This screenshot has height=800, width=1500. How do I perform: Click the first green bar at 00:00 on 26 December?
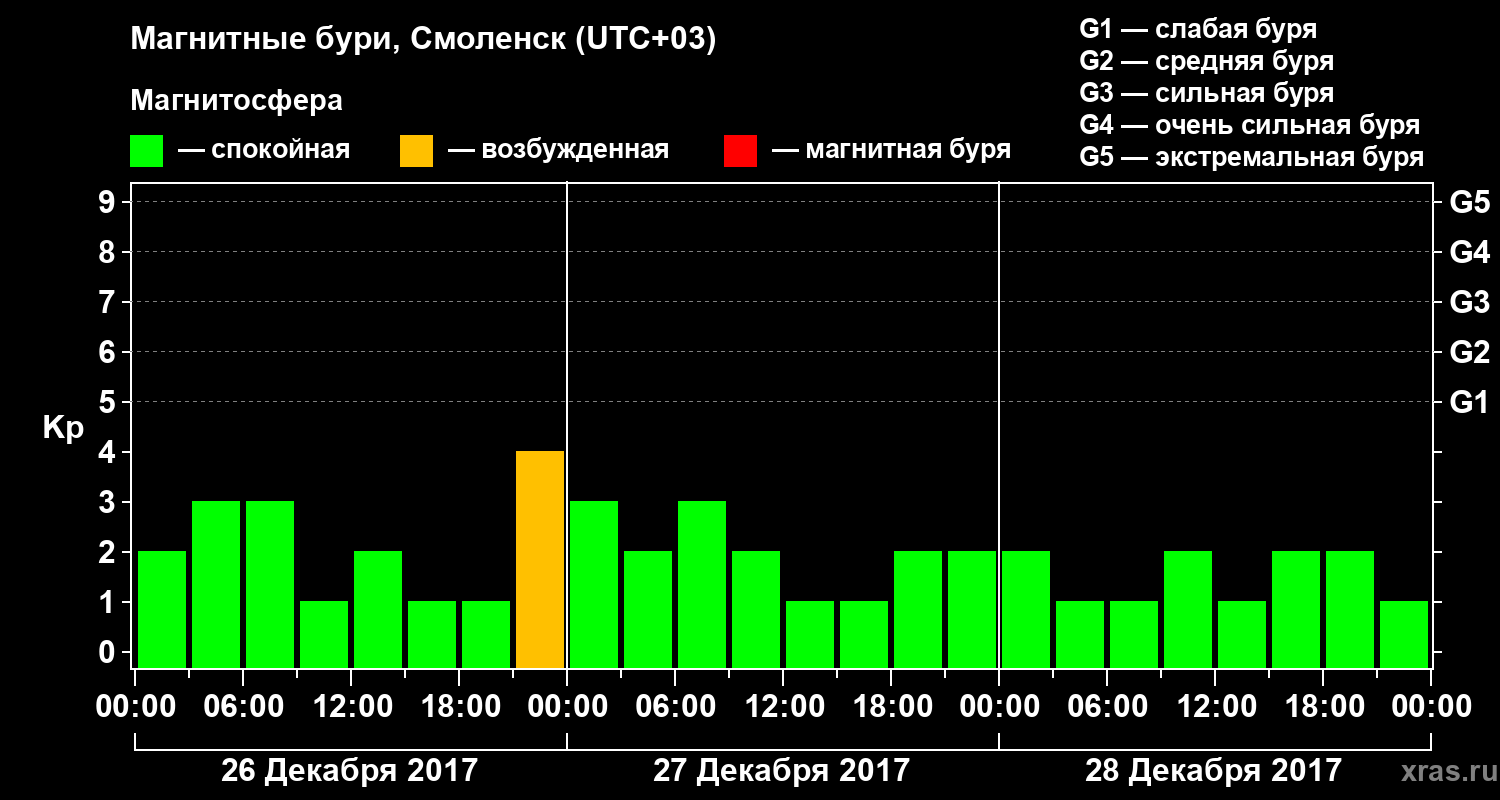coord(162,610)
